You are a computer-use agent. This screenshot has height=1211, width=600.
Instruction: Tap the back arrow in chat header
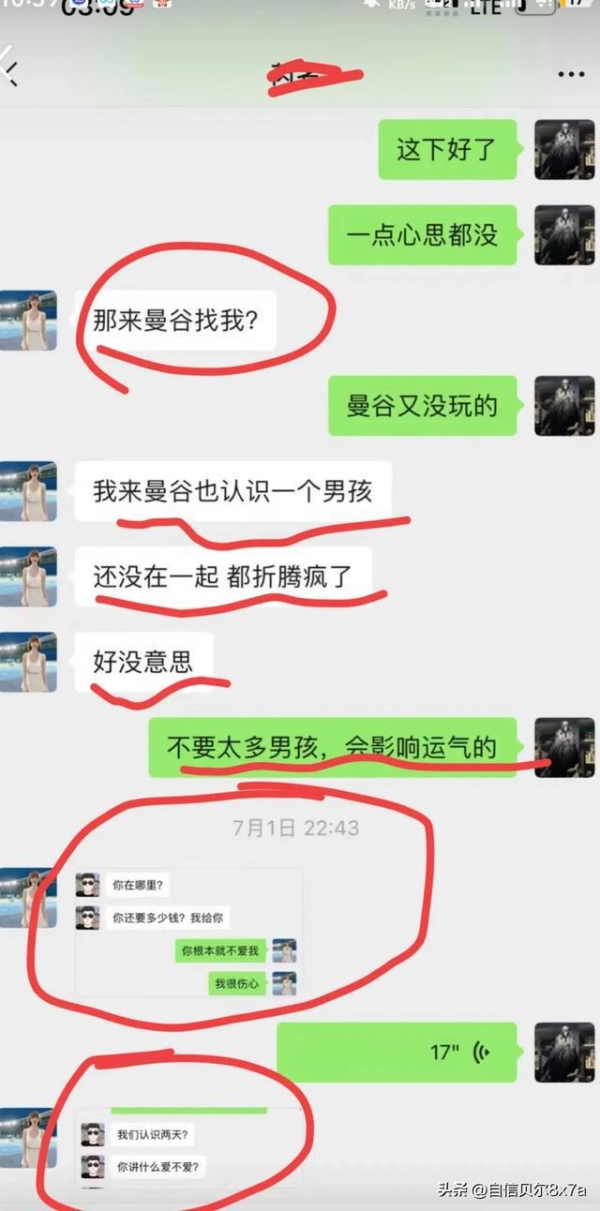[x=9, y=72]
